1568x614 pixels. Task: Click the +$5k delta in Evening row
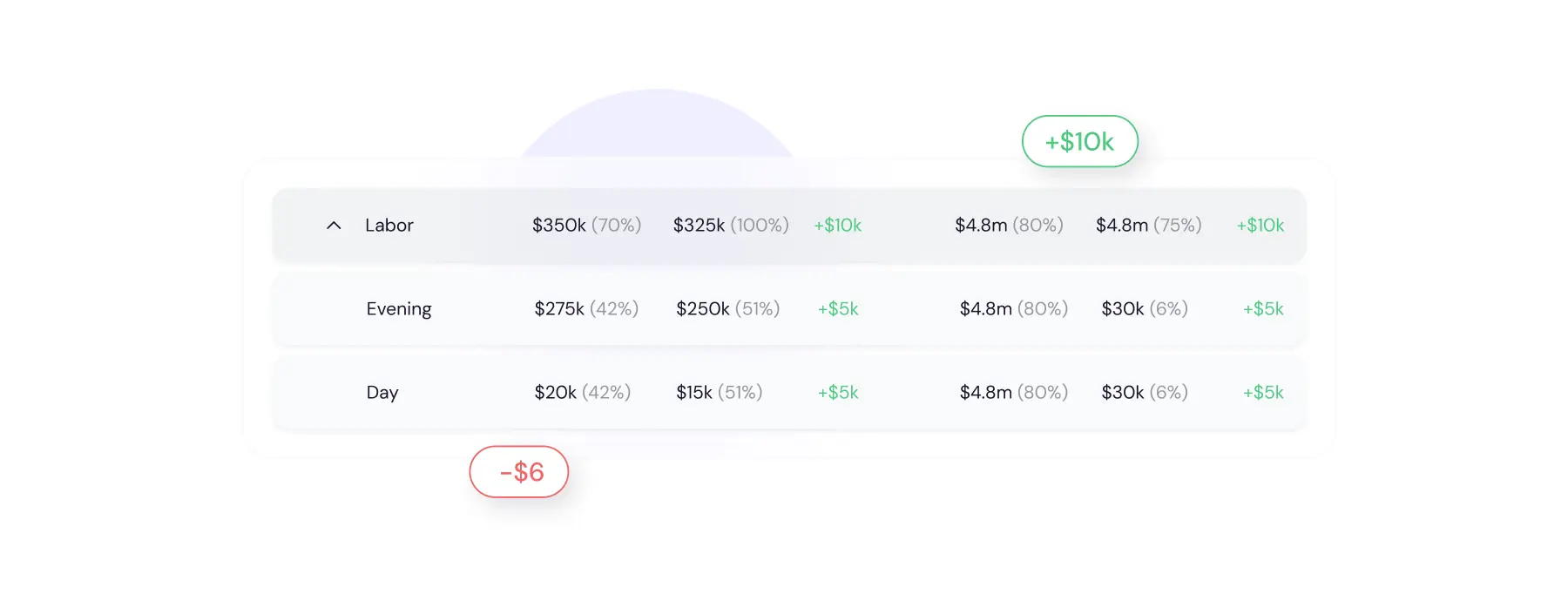coord(838,308)
